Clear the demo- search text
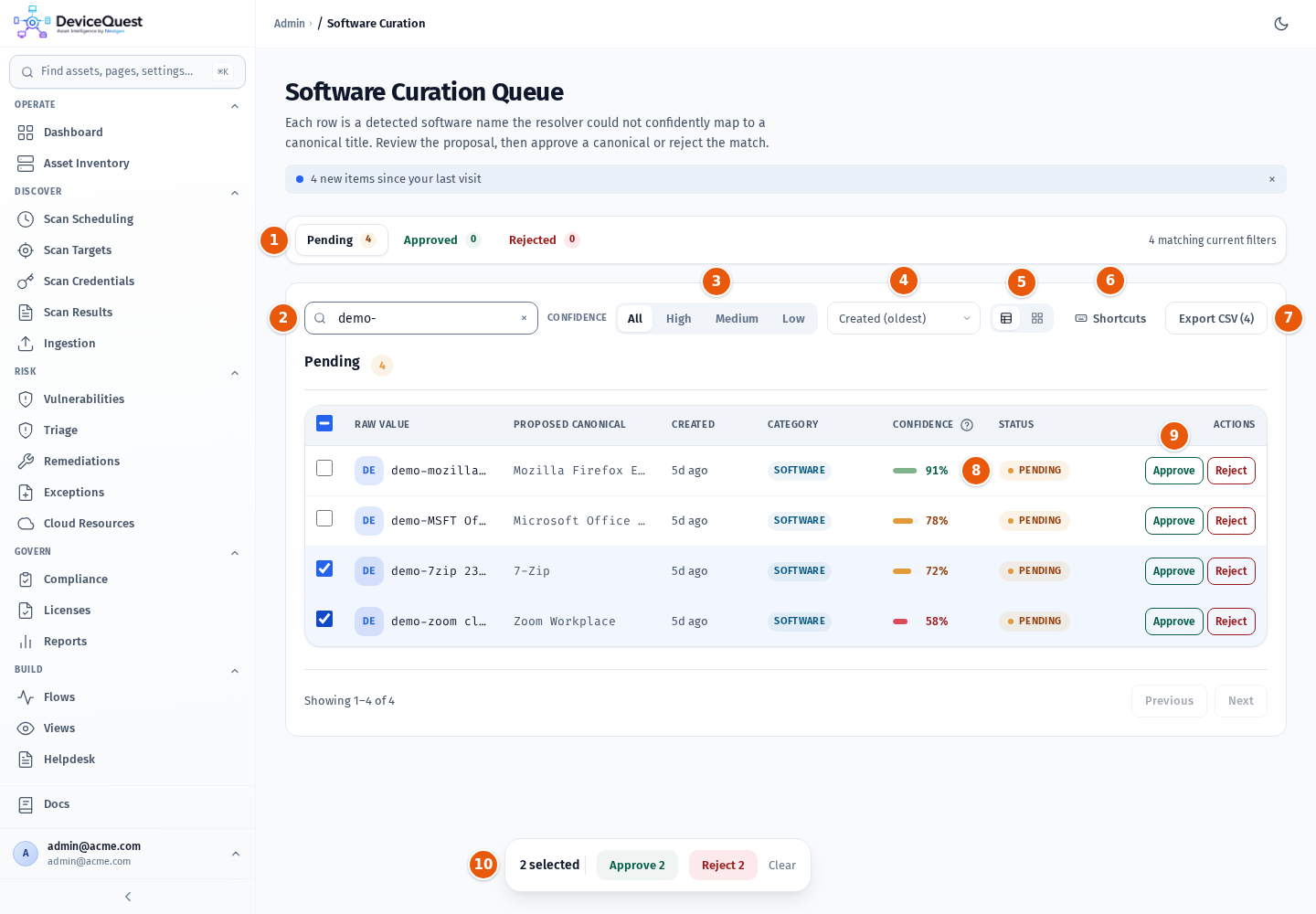This screenshot has width=1316, height=914. 524,318
